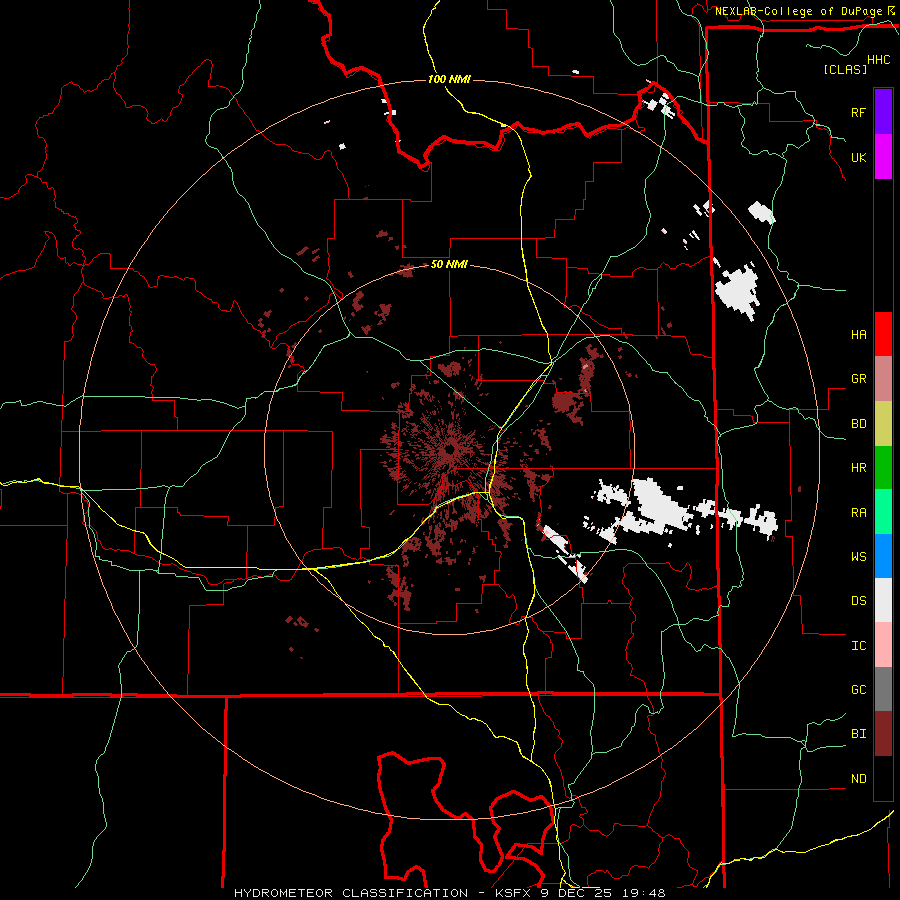
Task: Click the [CLAS] unit label
Action: (x=845, y=69)
